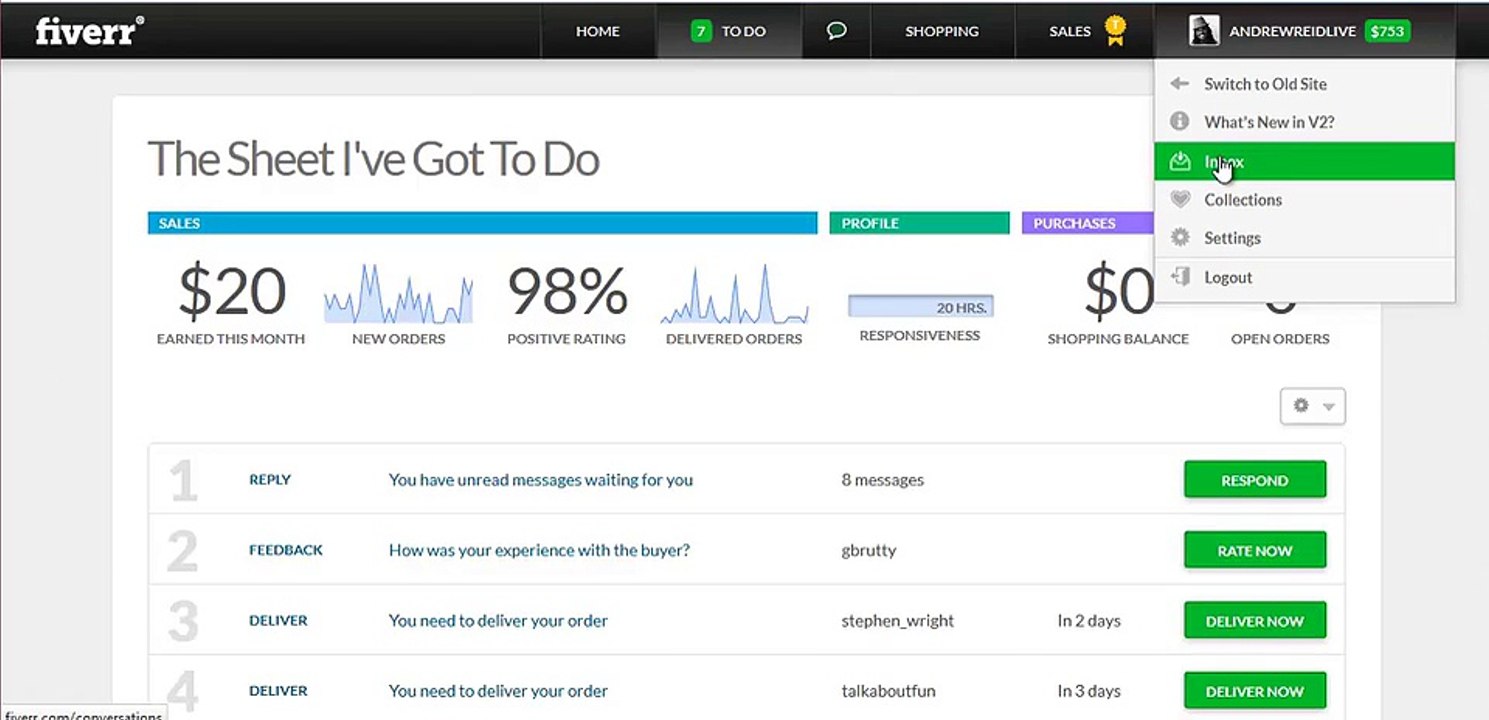Click the green Respond button
Image resolution: width=1489 pixels, height=720 pixels.
pos(1255,480)
